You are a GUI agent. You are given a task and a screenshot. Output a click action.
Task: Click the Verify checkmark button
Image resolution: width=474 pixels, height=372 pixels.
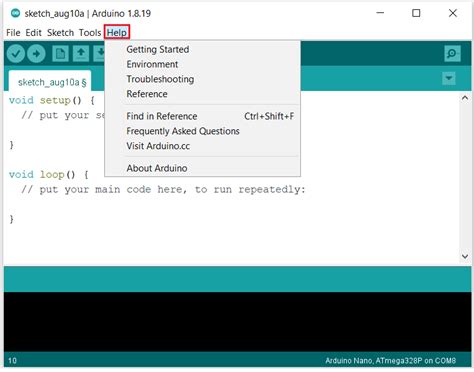click(16, 53)
